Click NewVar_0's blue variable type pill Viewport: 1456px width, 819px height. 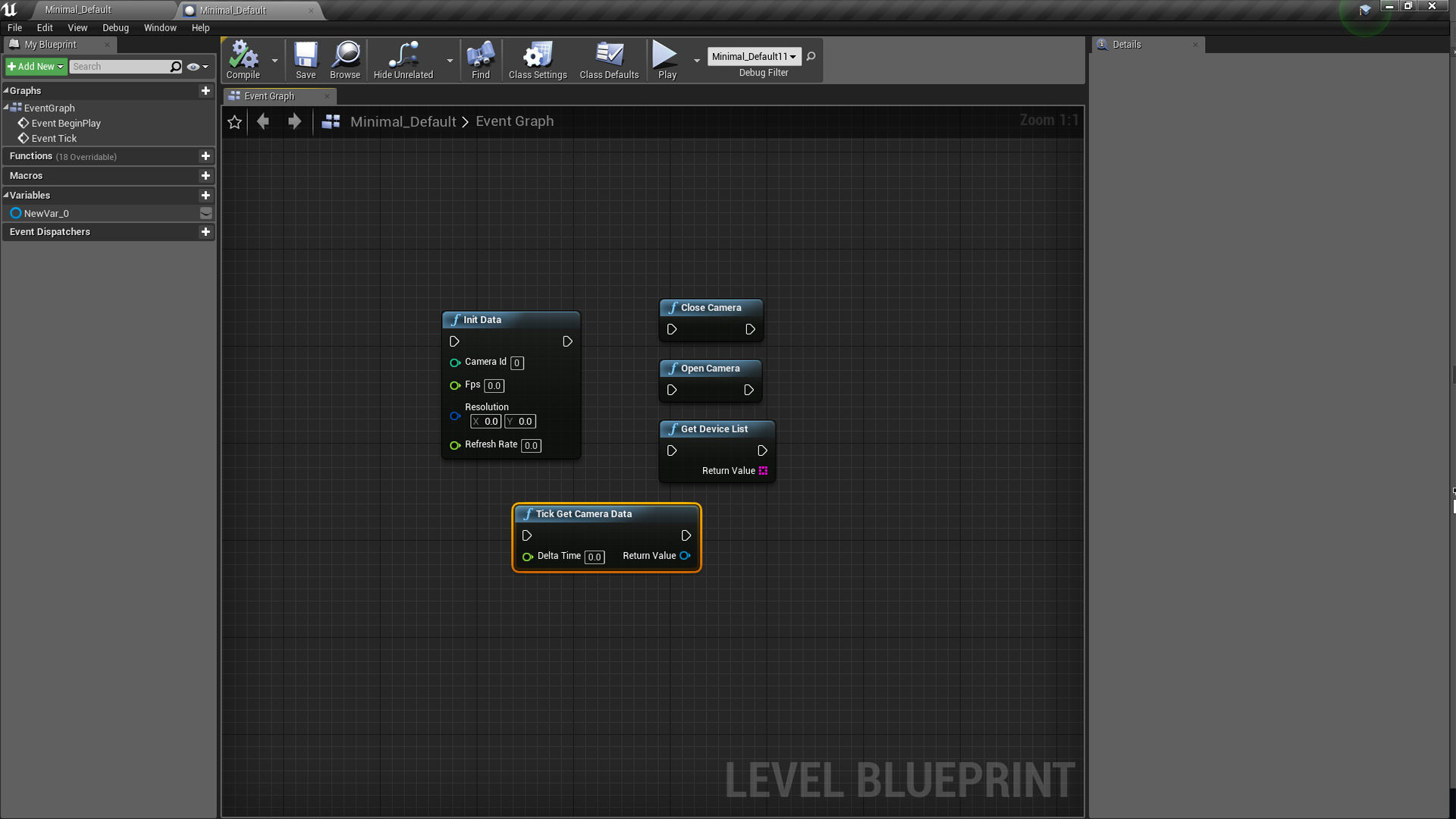[15, 213]
